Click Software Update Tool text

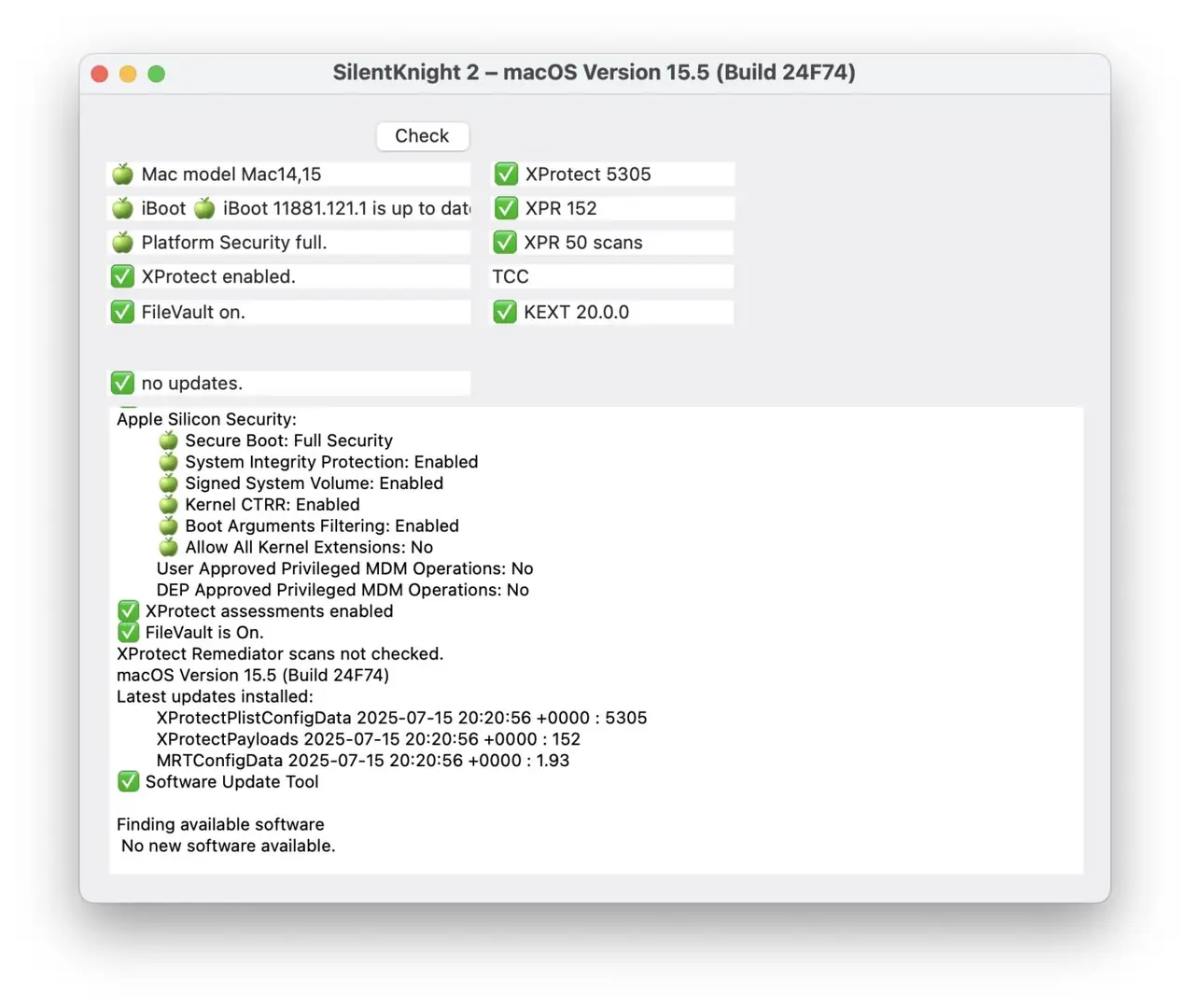coord(231,782)
